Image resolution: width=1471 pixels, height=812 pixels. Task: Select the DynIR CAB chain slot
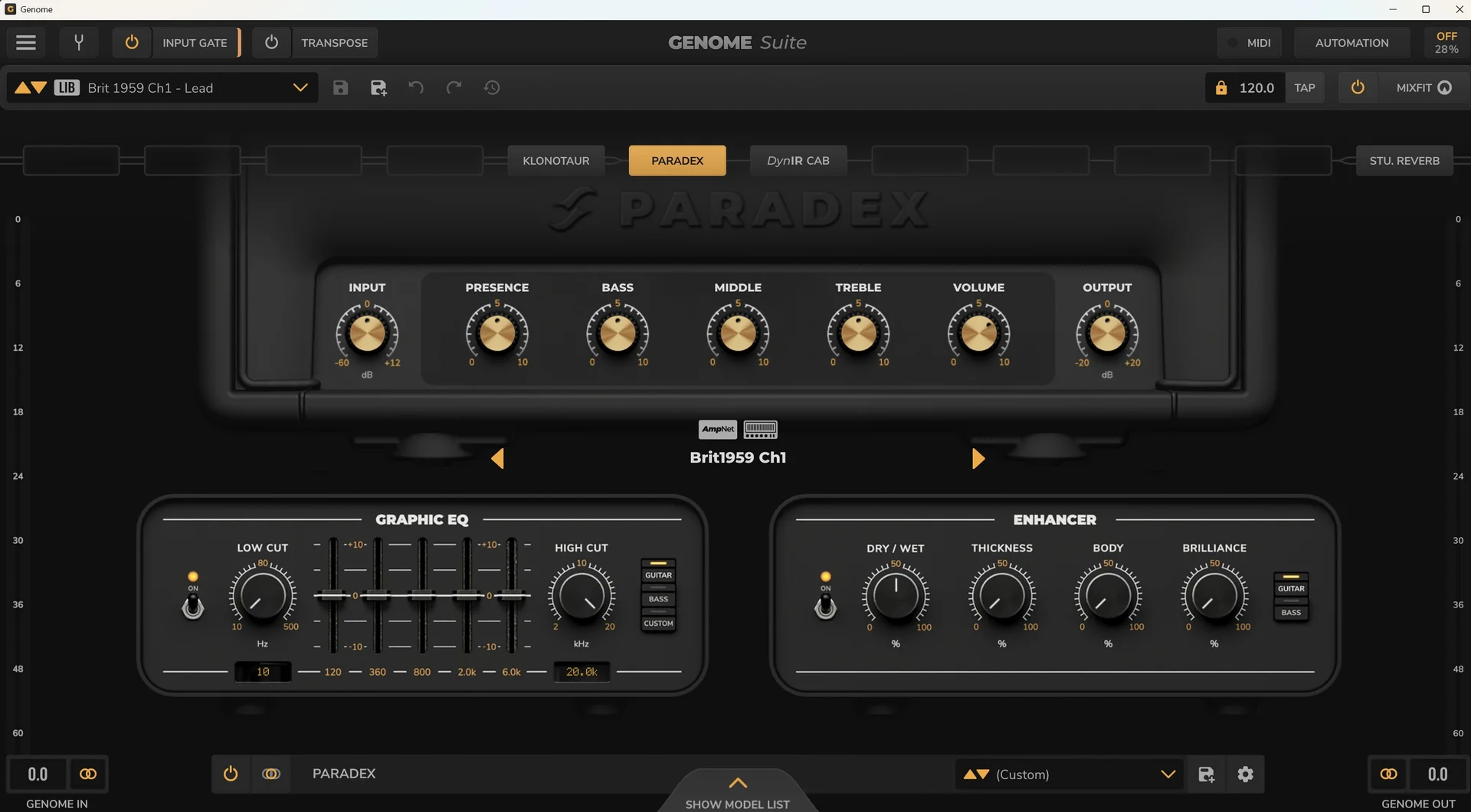pyautogui.click(x=798, y=161)
